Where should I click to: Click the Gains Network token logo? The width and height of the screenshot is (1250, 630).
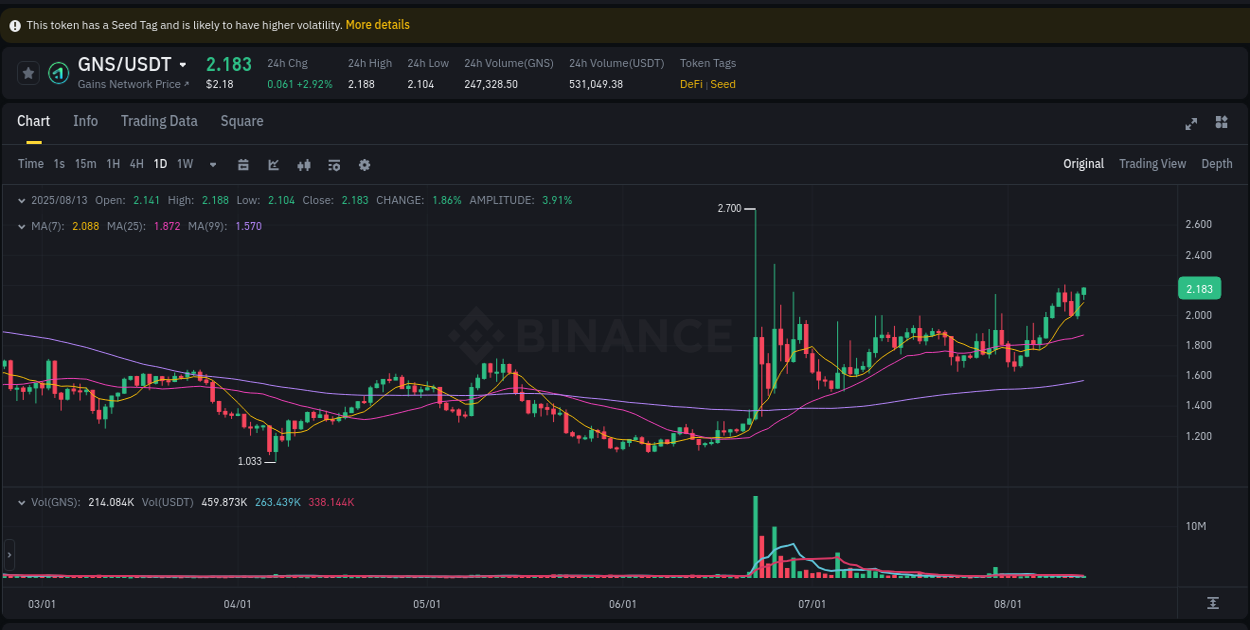pos(57,72)
